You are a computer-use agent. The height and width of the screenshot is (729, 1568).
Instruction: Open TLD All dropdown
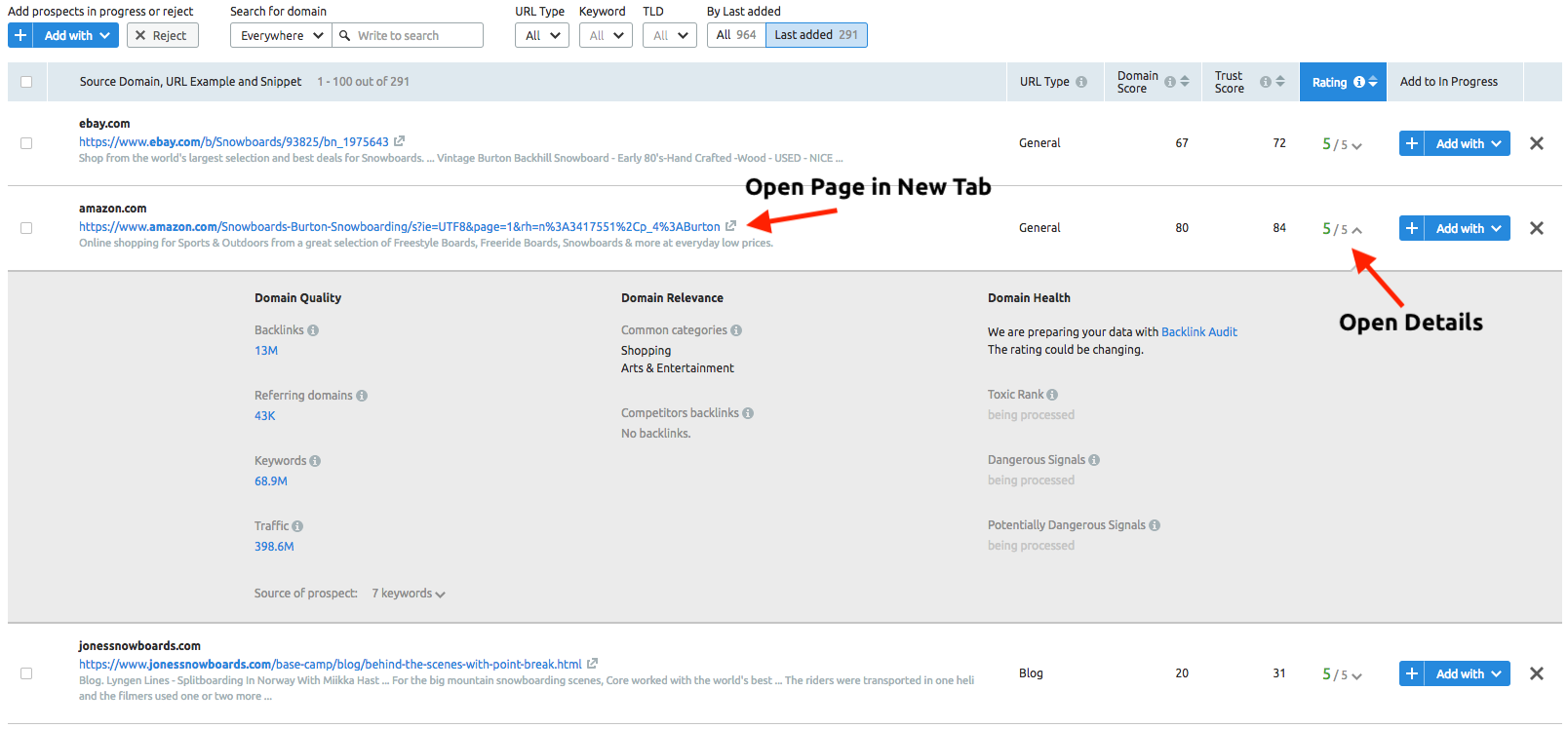pos(670,35)
